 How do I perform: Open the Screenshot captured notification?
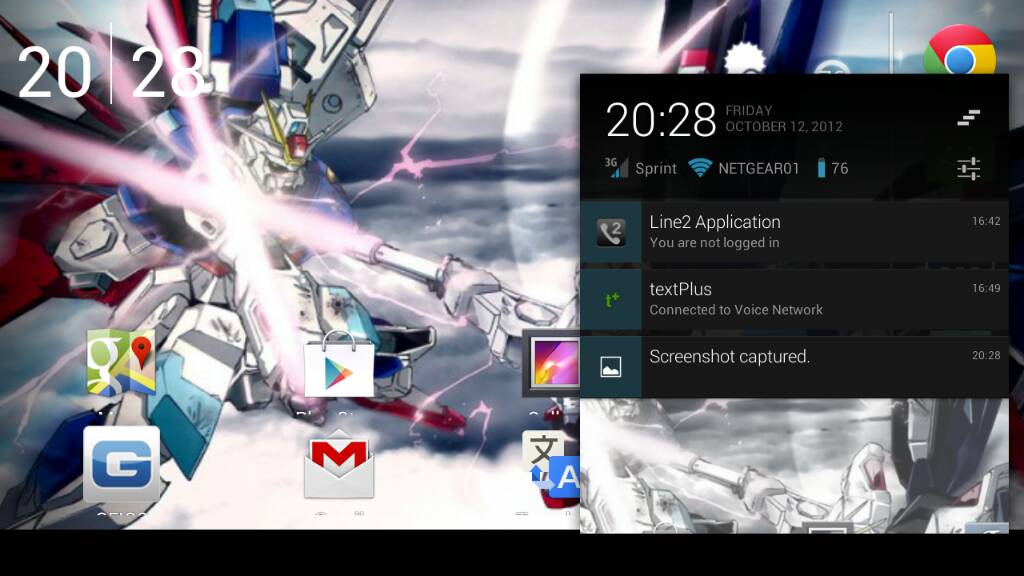tap(794, 367)
